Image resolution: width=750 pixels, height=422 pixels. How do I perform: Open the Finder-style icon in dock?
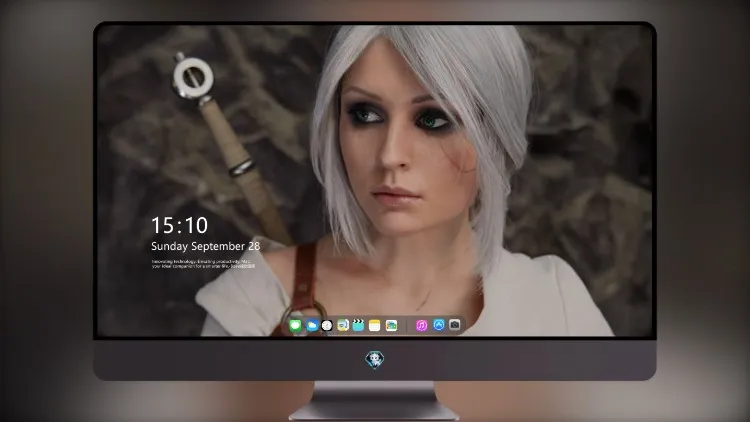click(343, 326)
